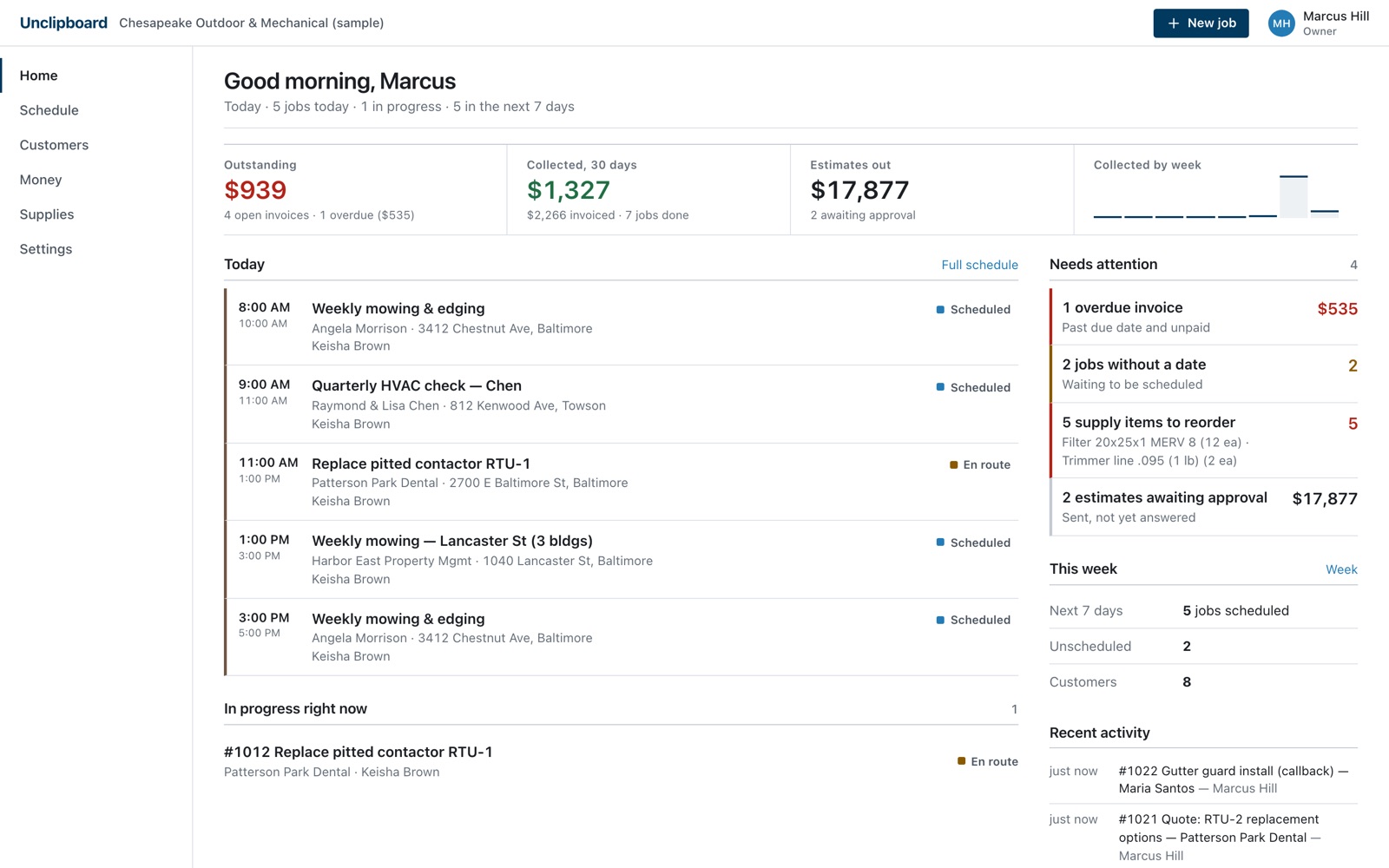
Task: Open the Full schedule link
Action: (x=979, y=265)
